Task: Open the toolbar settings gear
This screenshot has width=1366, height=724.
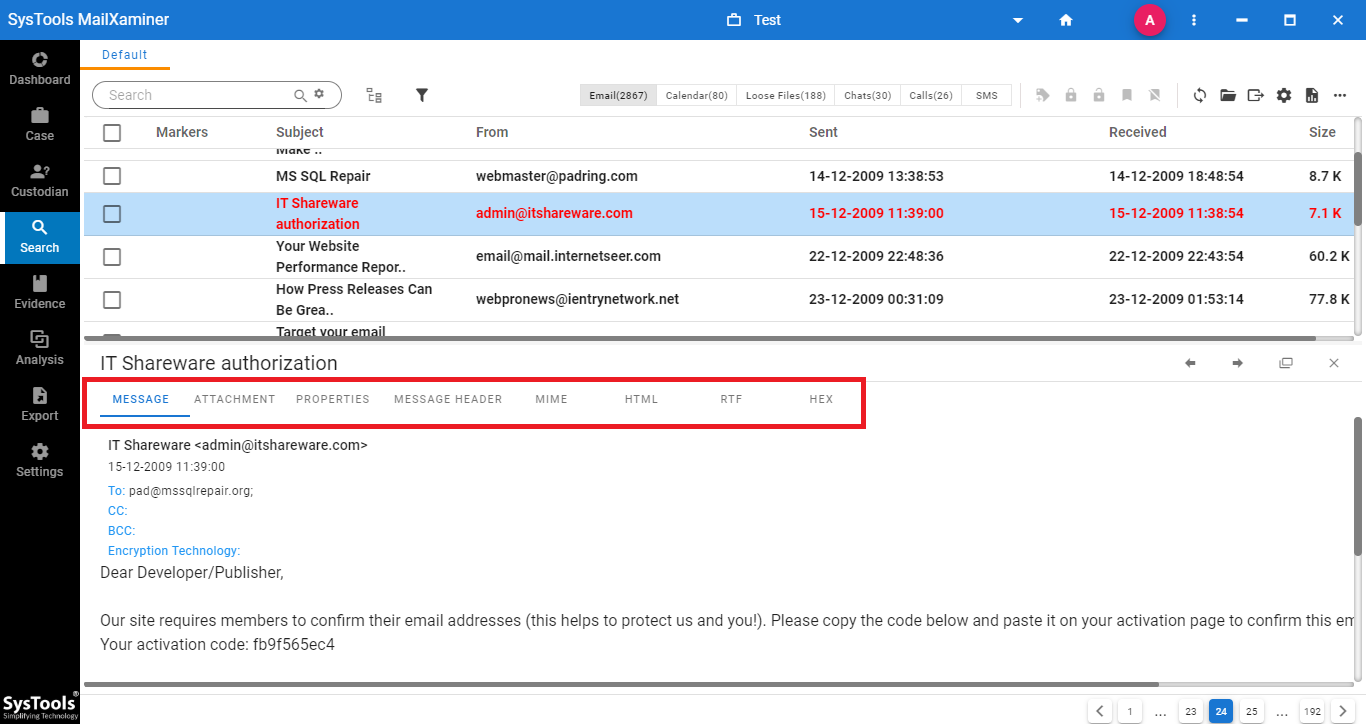Action: (x=1284, y=95)
